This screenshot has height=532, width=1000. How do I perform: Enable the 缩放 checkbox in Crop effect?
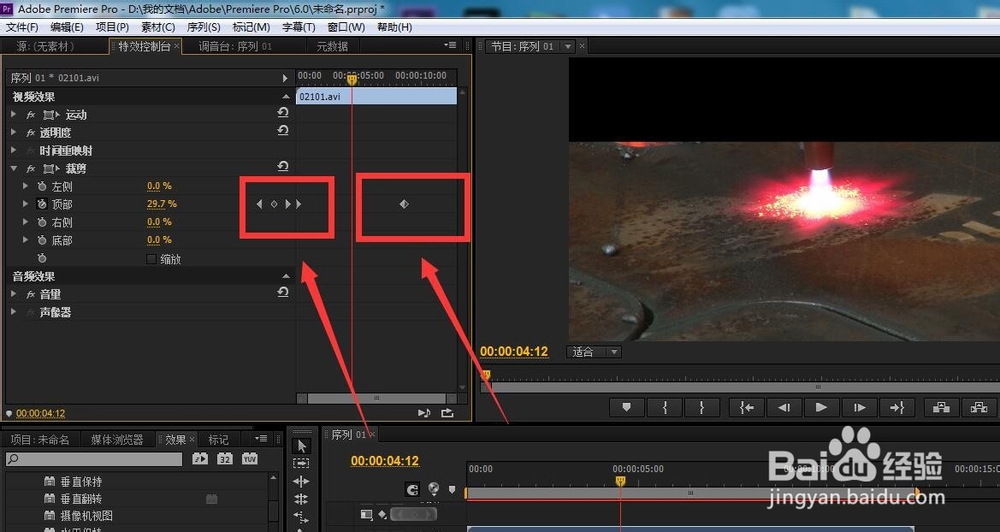151,259
